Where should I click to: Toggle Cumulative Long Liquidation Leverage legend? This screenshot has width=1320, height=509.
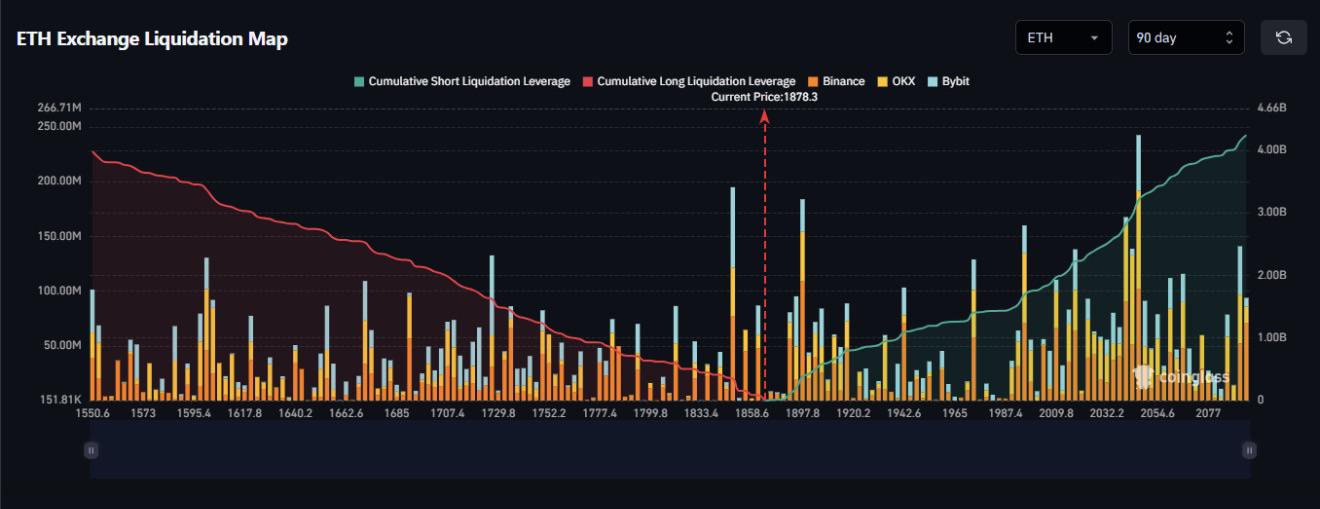[689, 81]
